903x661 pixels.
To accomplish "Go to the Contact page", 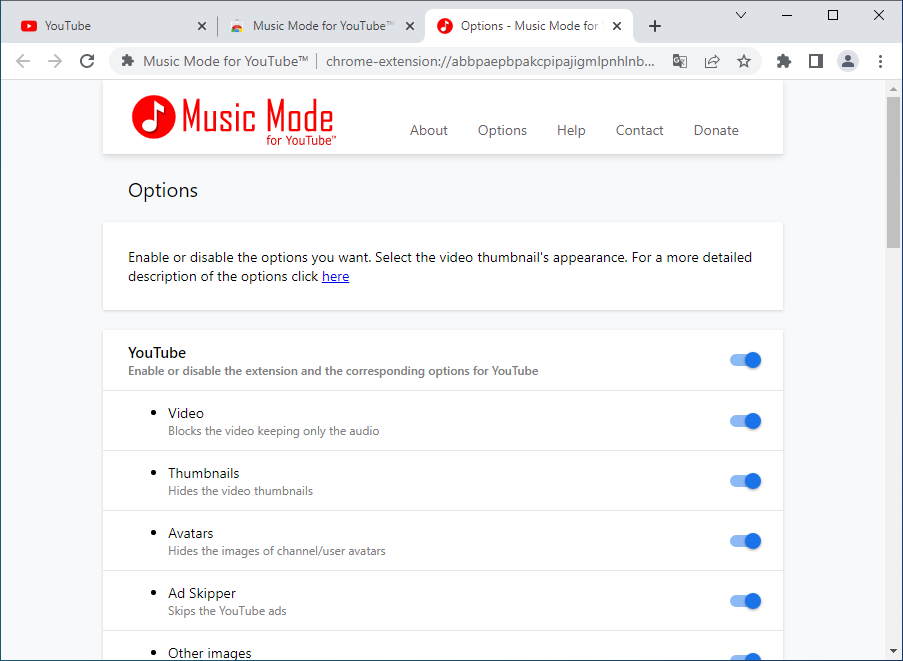I will 639,130.
